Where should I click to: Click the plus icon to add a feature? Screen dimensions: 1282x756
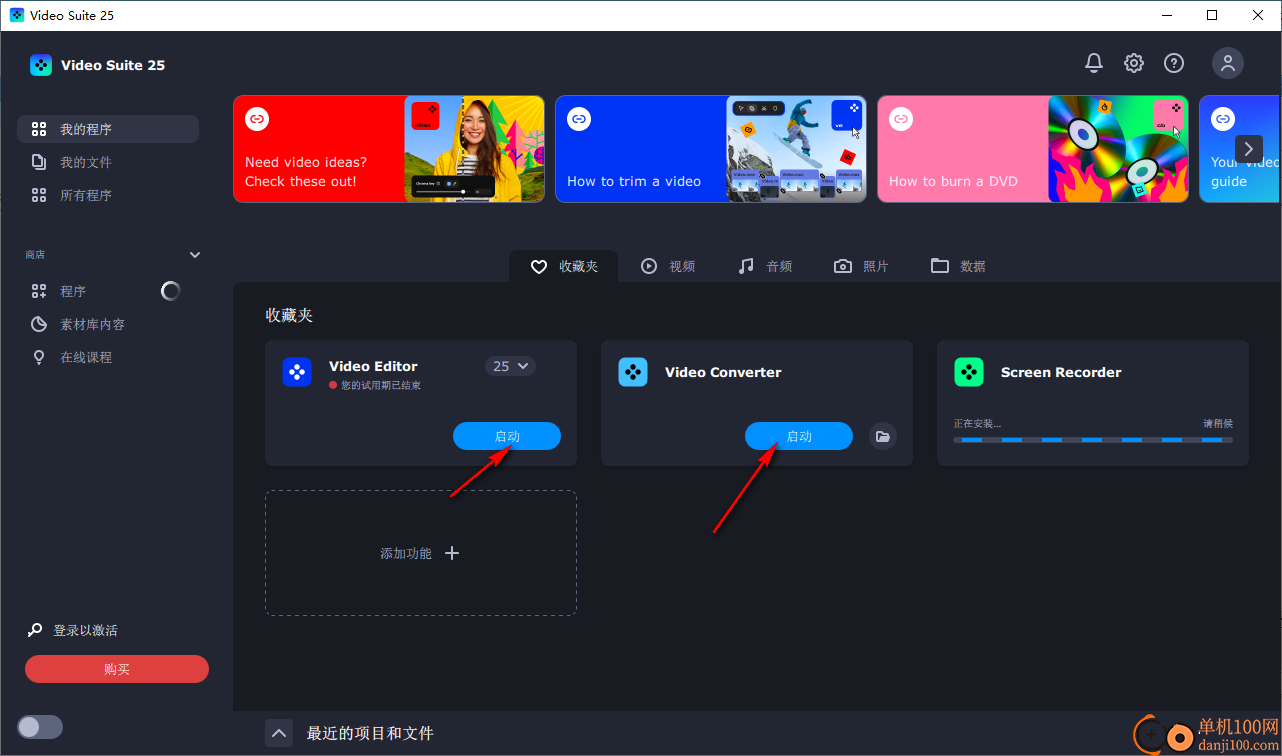pos(452,553)
